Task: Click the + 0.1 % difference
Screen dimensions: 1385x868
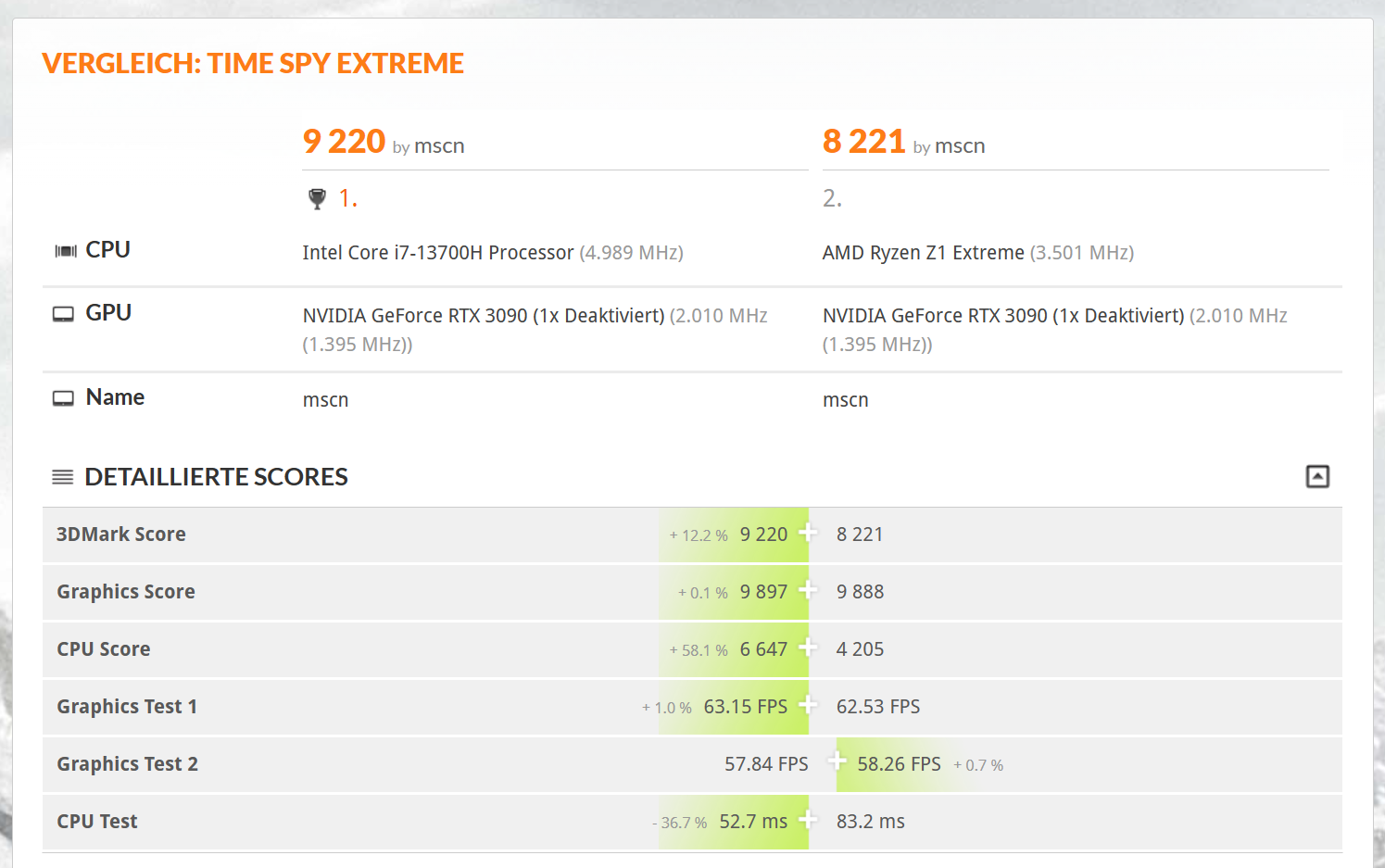Action: 703,593
